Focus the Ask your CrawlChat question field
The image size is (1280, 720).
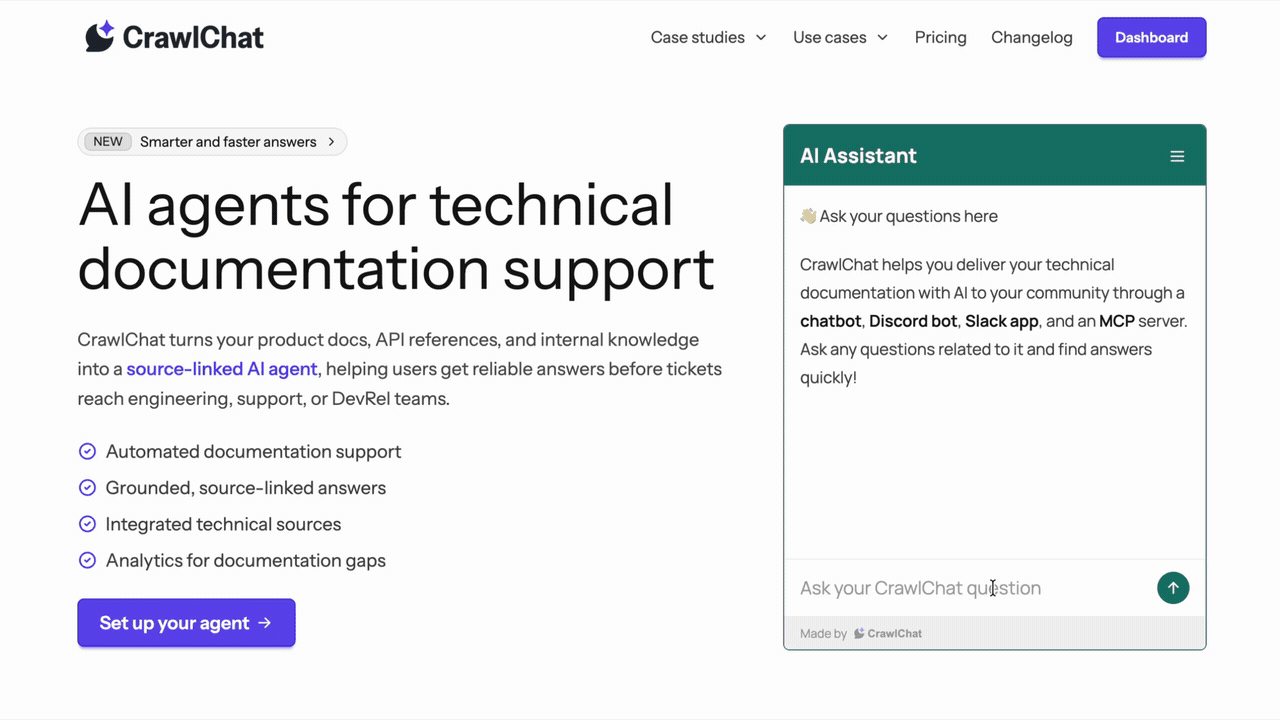pyautogui.click(x=972, y=588)
